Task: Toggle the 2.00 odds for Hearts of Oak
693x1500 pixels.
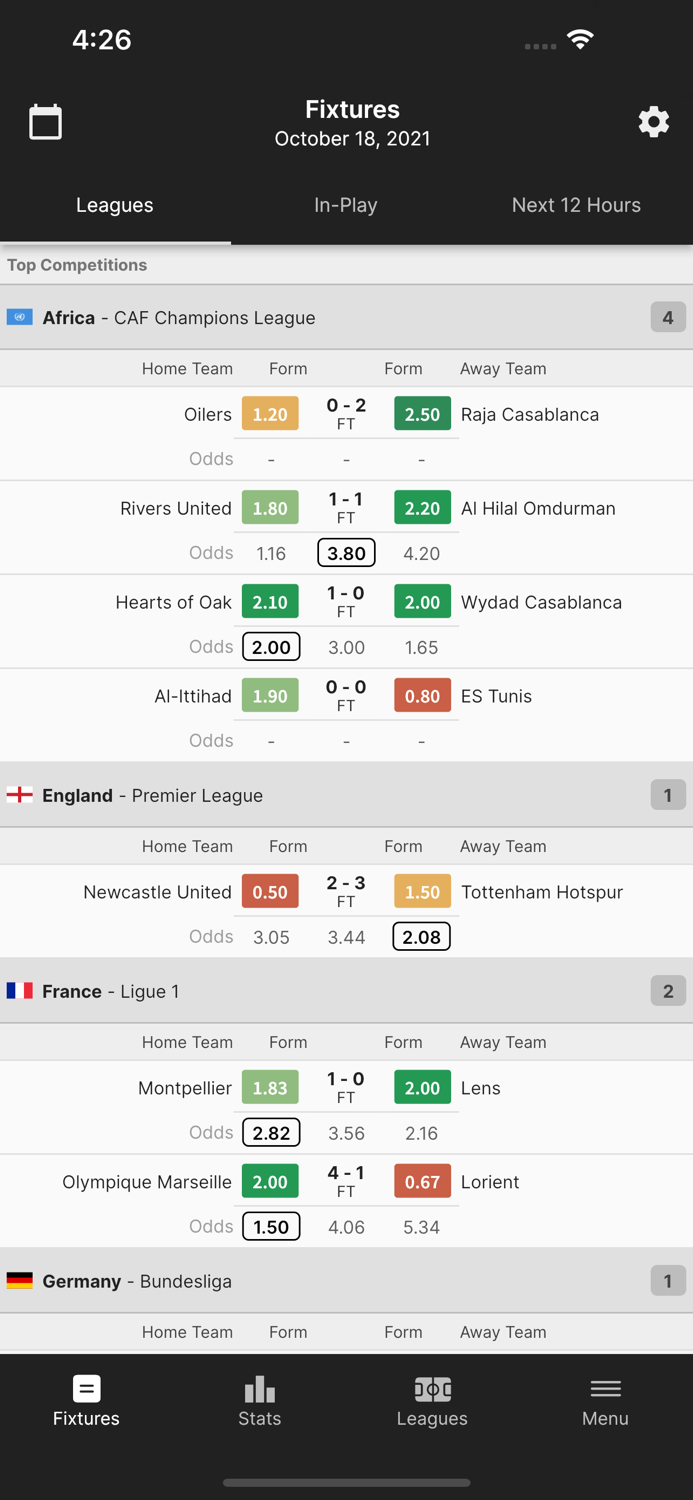Action: [270, 646]
